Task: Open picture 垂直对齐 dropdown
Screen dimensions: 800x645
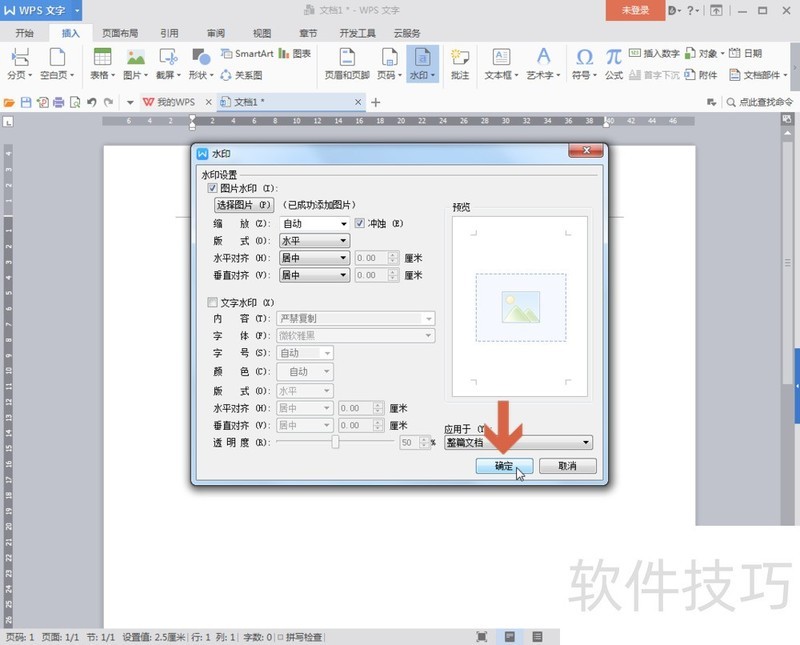Action: (314, 275)
